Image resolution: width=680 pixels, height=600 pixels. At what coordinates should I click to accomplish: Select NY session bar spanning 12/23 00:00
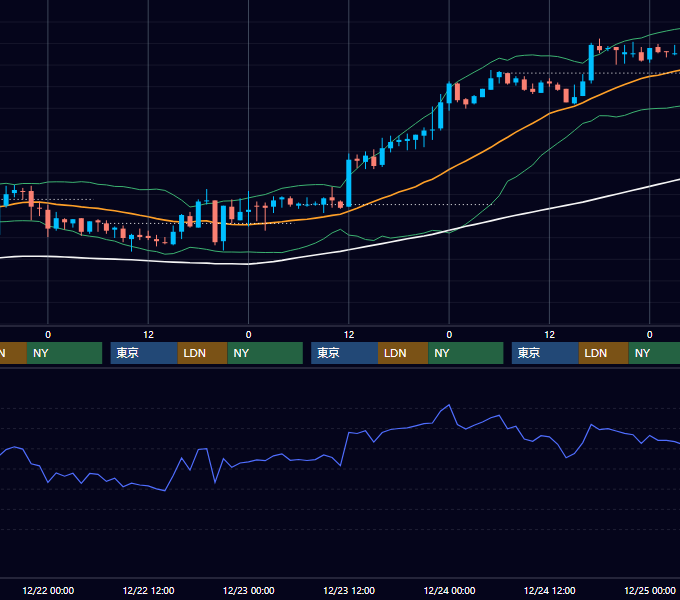265,353
